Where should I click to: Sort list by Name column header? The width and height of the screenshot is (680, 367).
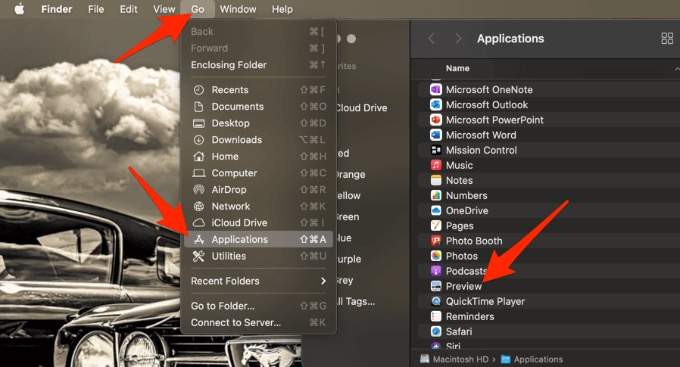click(458, 68)
